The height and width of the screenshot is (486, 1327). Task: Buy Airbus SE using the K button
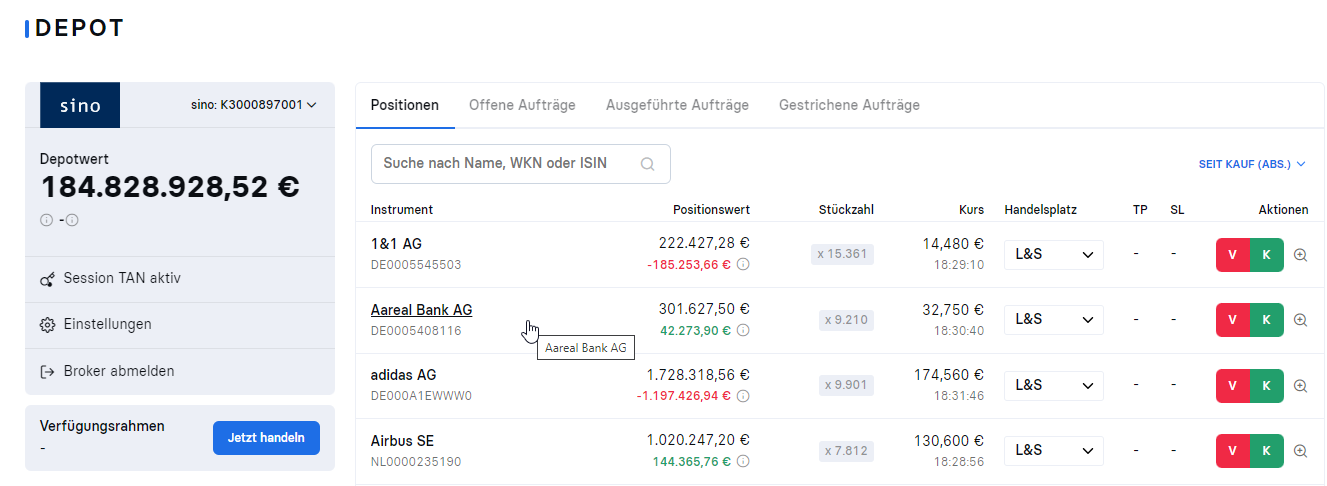point(1267,451)
